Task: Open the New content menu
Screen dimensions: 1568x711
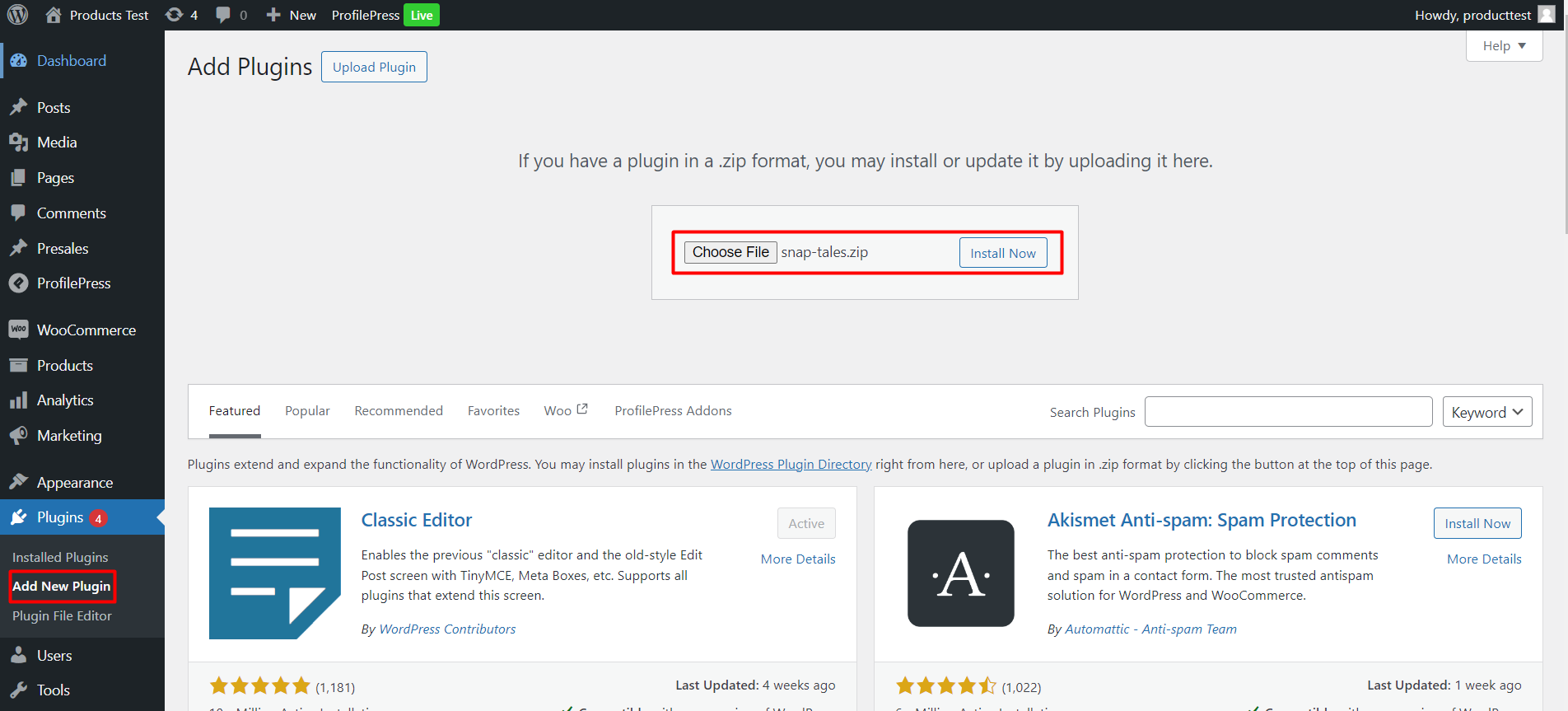Action: (x=292, y=15)
